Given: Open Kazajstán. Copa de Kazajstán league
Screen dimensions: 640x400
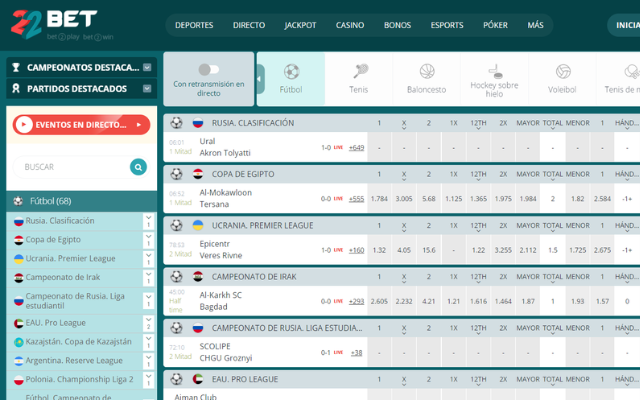Looking at the screenshot, I should pos(79,342).
